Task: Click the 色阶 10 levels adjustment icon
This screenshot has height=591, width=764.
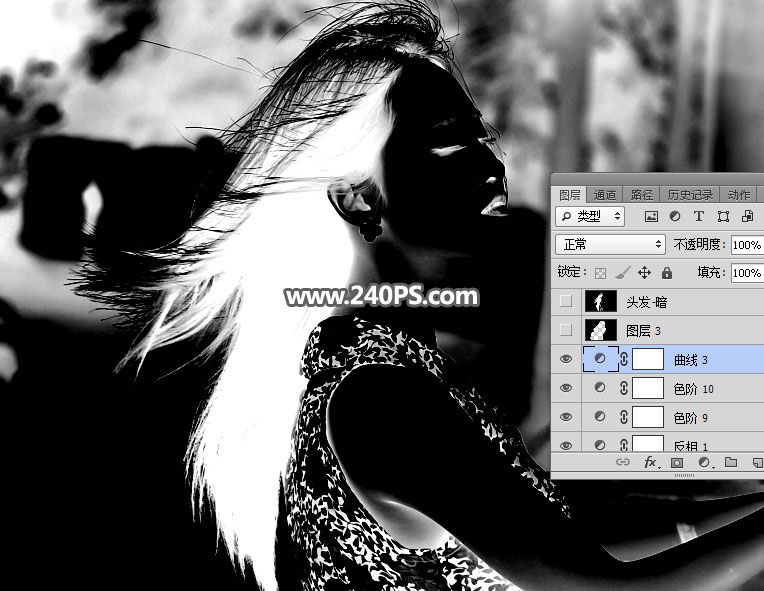Action: (x=600, y=387)
